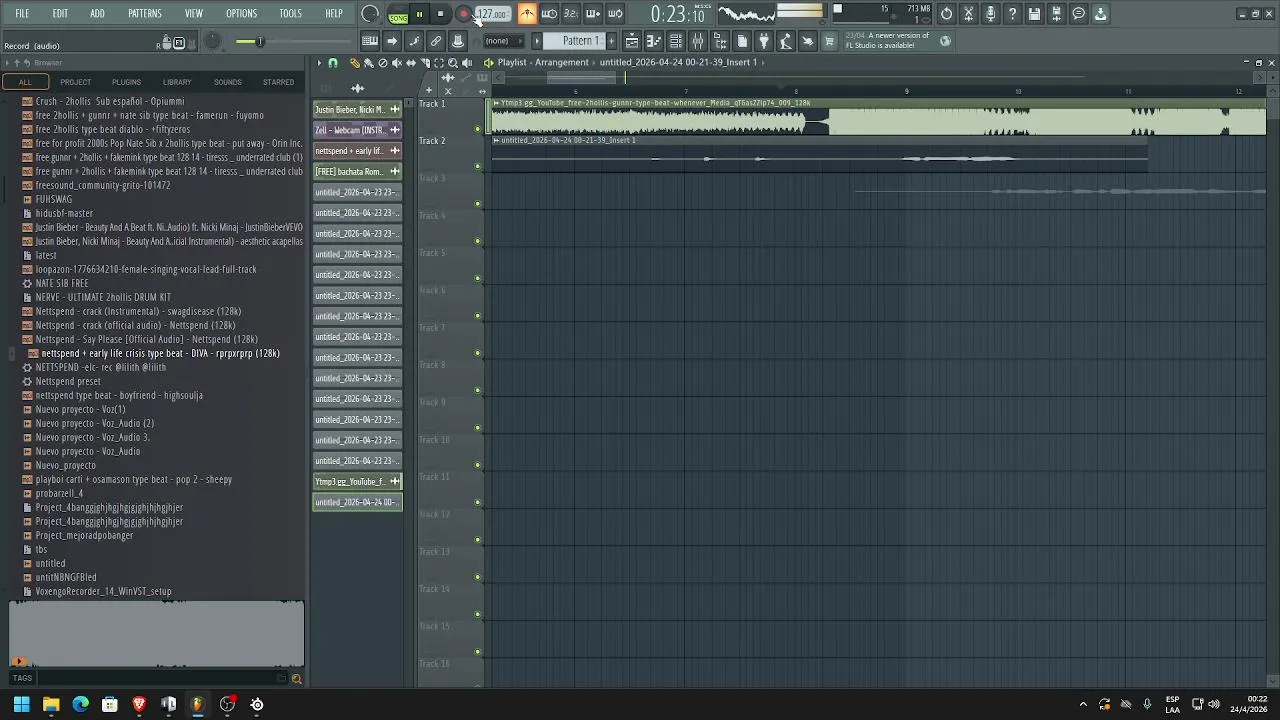Select '[FREE] bachata Rom..' clip in picker
Image resolution: width=1280 pixels, height=720 pixels.
pyautogui.click(x=357, y=171)
